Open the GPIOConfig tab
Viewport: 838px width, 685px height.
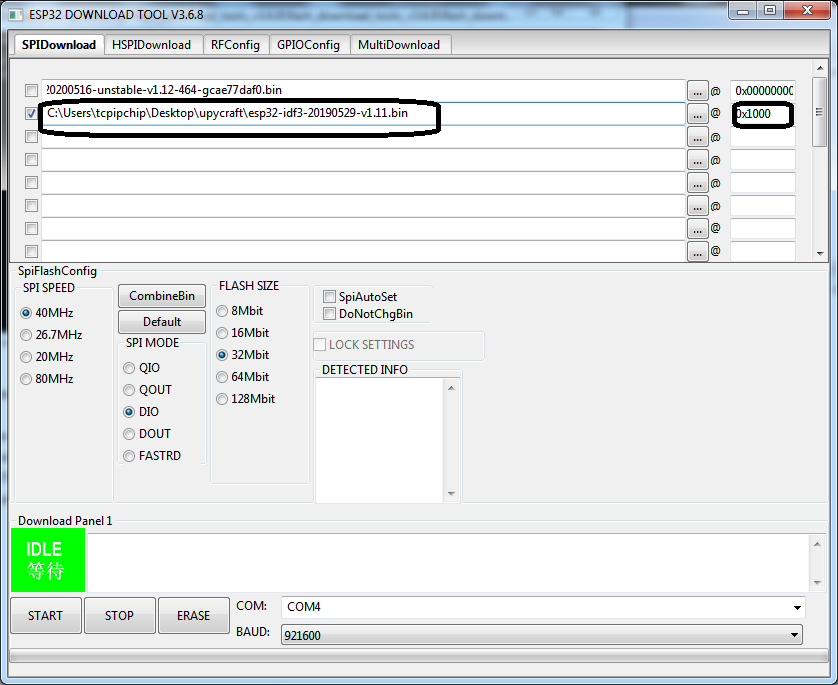tap(308, 45)
